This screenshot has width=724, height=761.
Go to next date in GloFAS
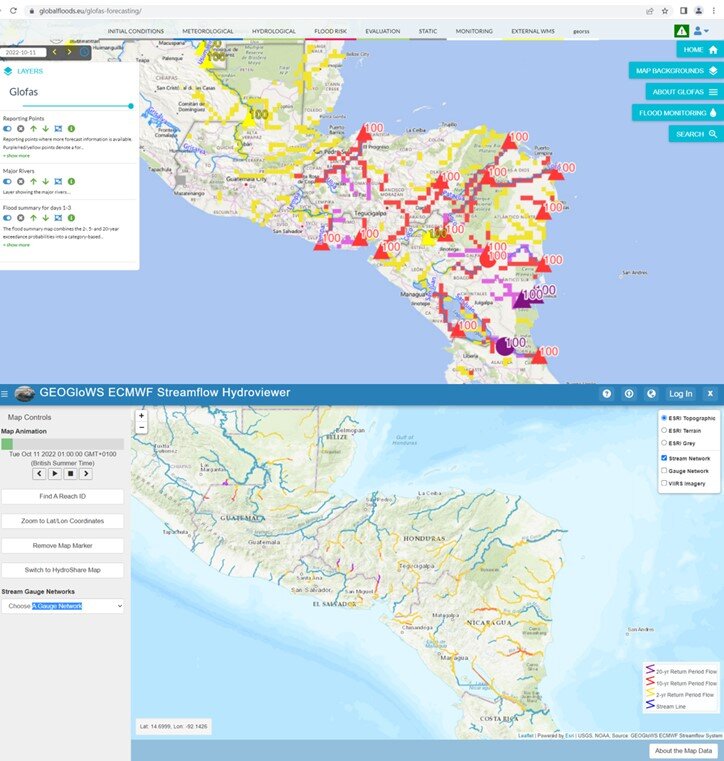pos(68,51)
